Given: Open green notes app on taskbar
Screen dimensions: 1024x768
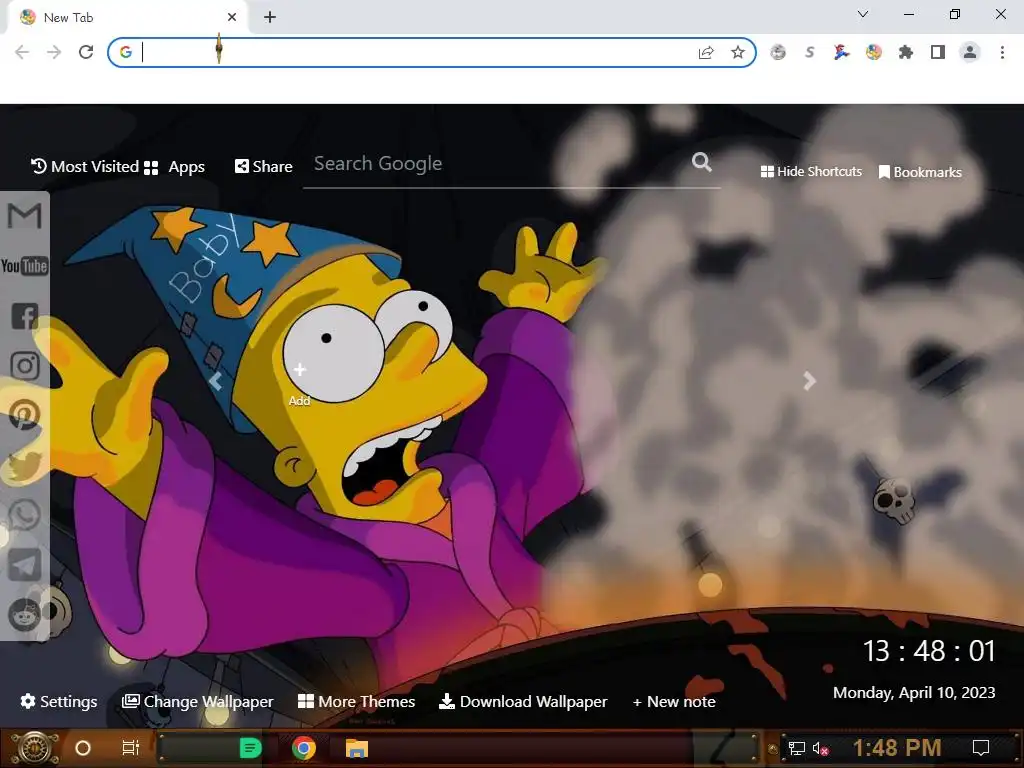Looking at the screenshot, I should pos(250,748).
